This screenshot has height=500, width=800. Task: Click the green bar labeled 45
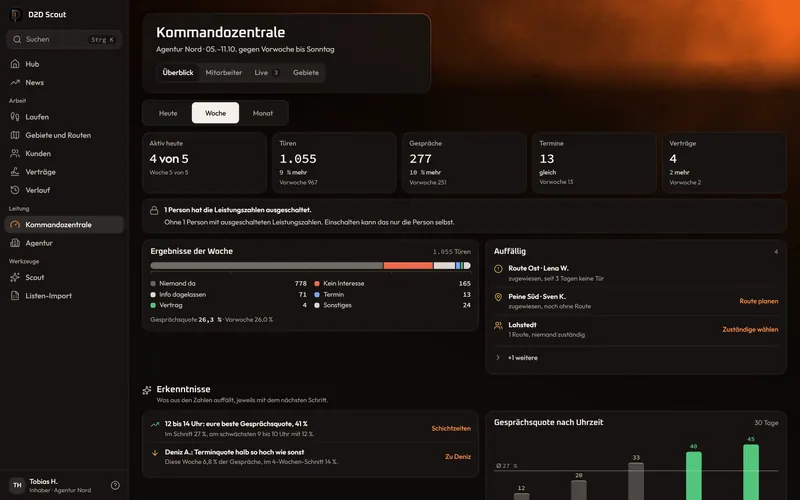point(751,472)
